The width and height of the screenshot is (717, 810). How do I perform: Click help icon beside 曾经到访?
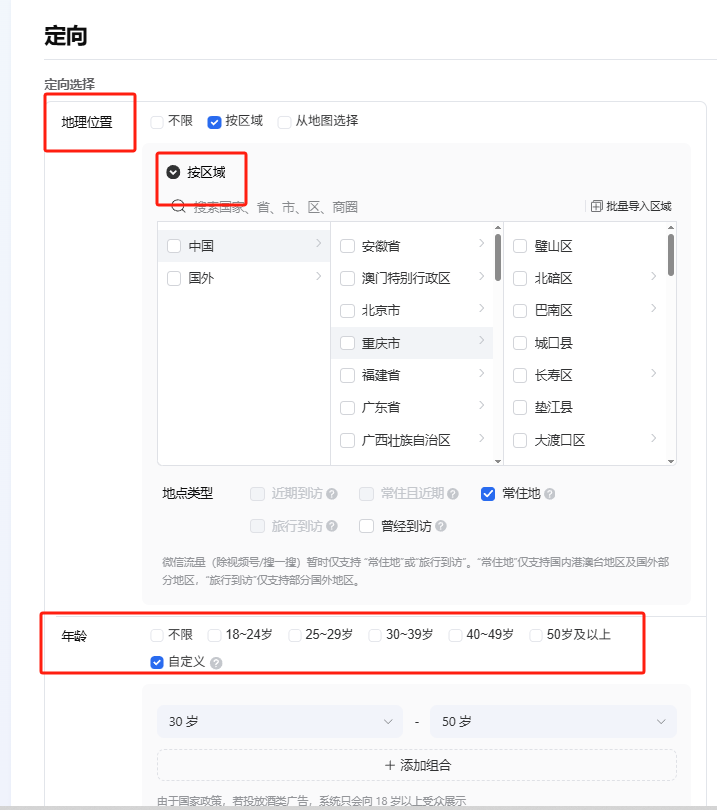pyautogui.click(x=441, y=526)
